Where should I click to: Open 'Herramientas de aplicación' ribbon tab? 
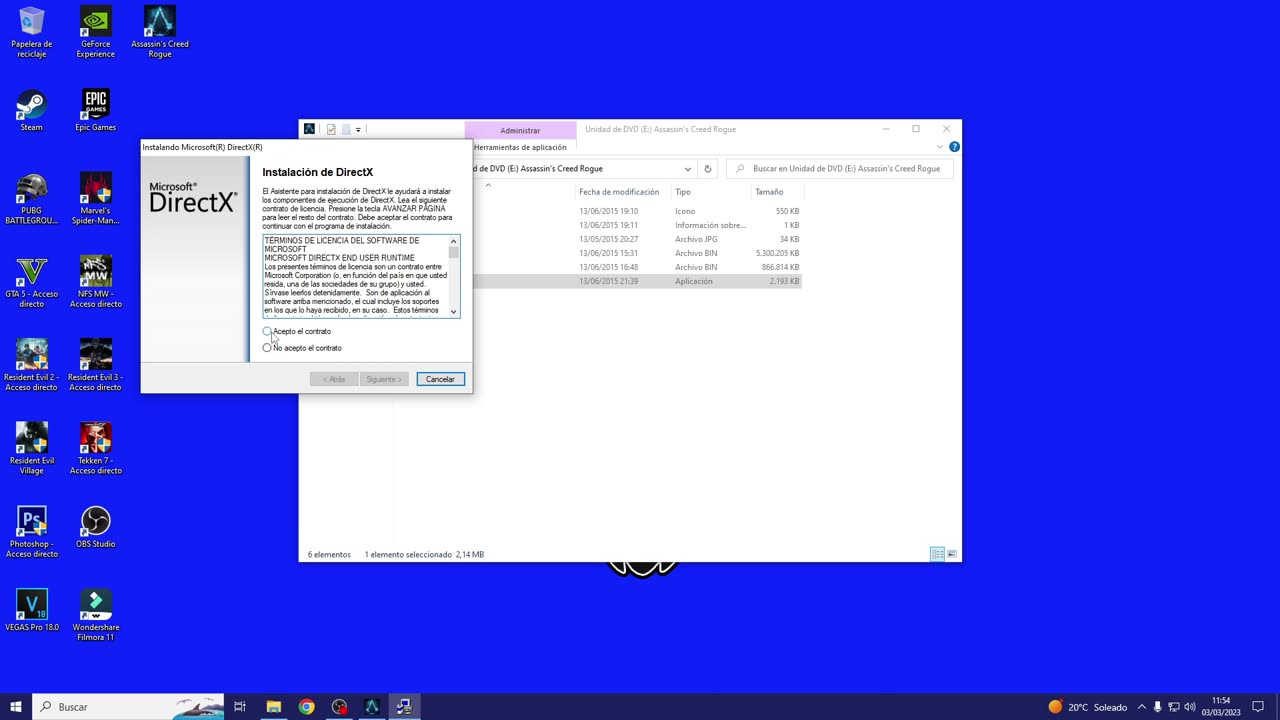point(520,147)
